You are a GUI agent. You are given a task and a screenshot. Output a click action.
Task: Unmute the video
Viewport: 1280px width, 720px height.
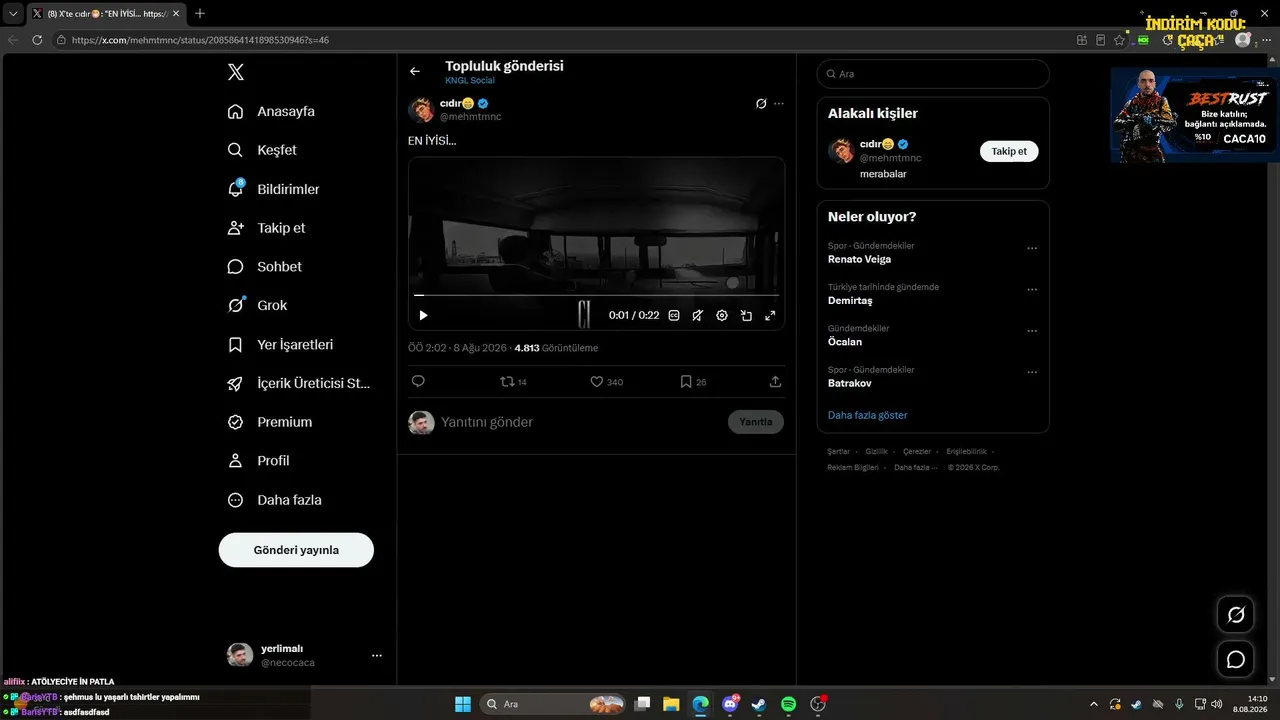698,315
